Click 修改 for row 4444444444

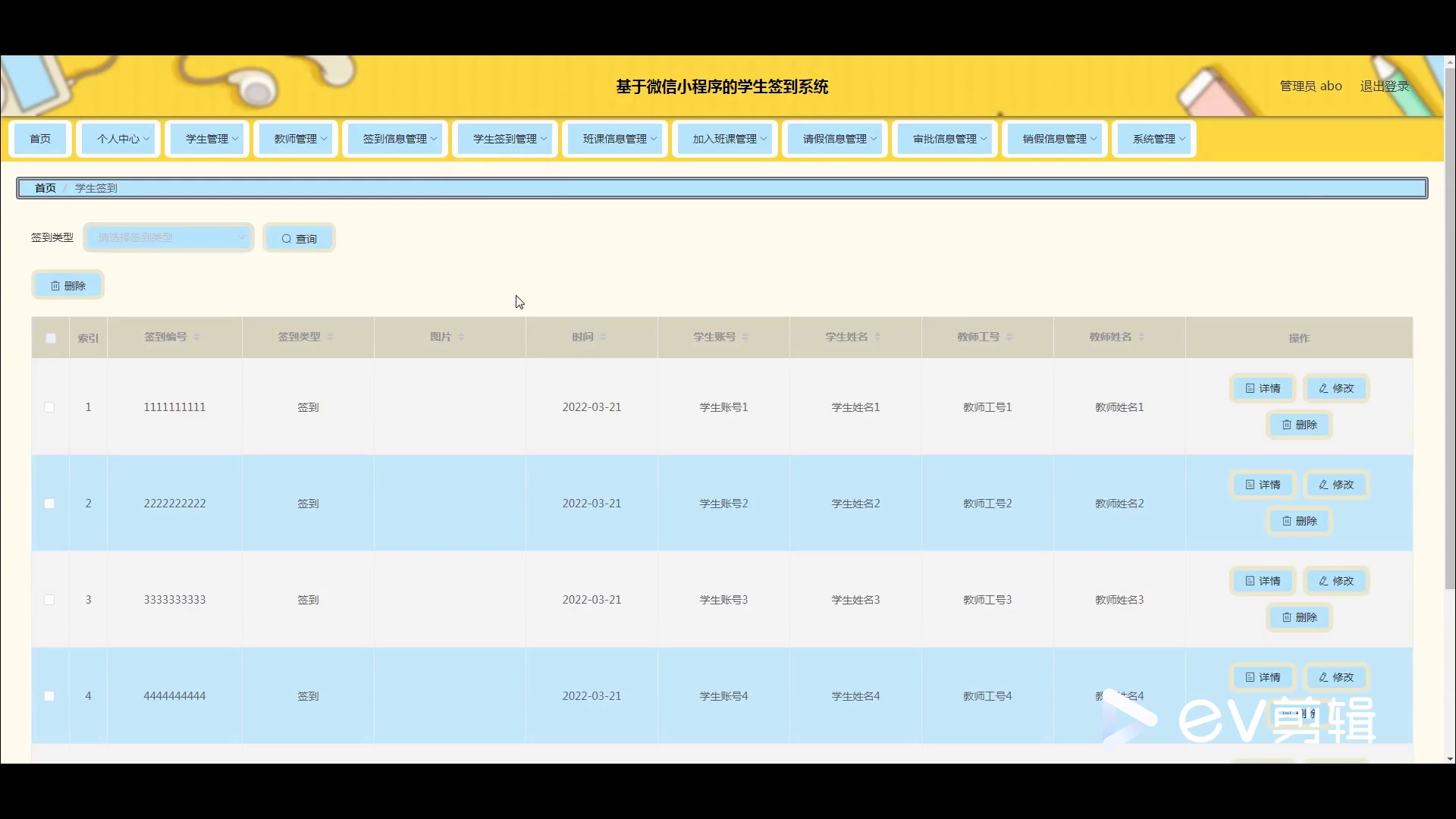coord(1336,677)
